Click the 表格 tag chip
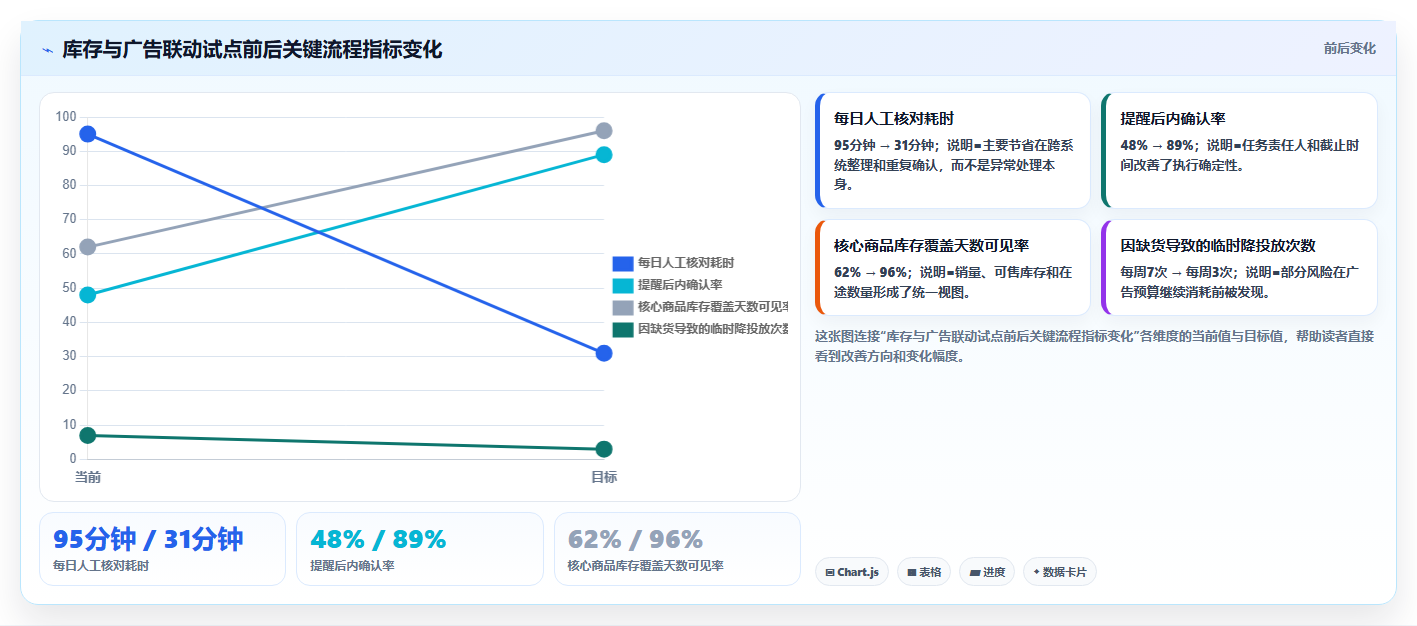Viewport: 1417px width, 626px height. click(x=924, y=572)
